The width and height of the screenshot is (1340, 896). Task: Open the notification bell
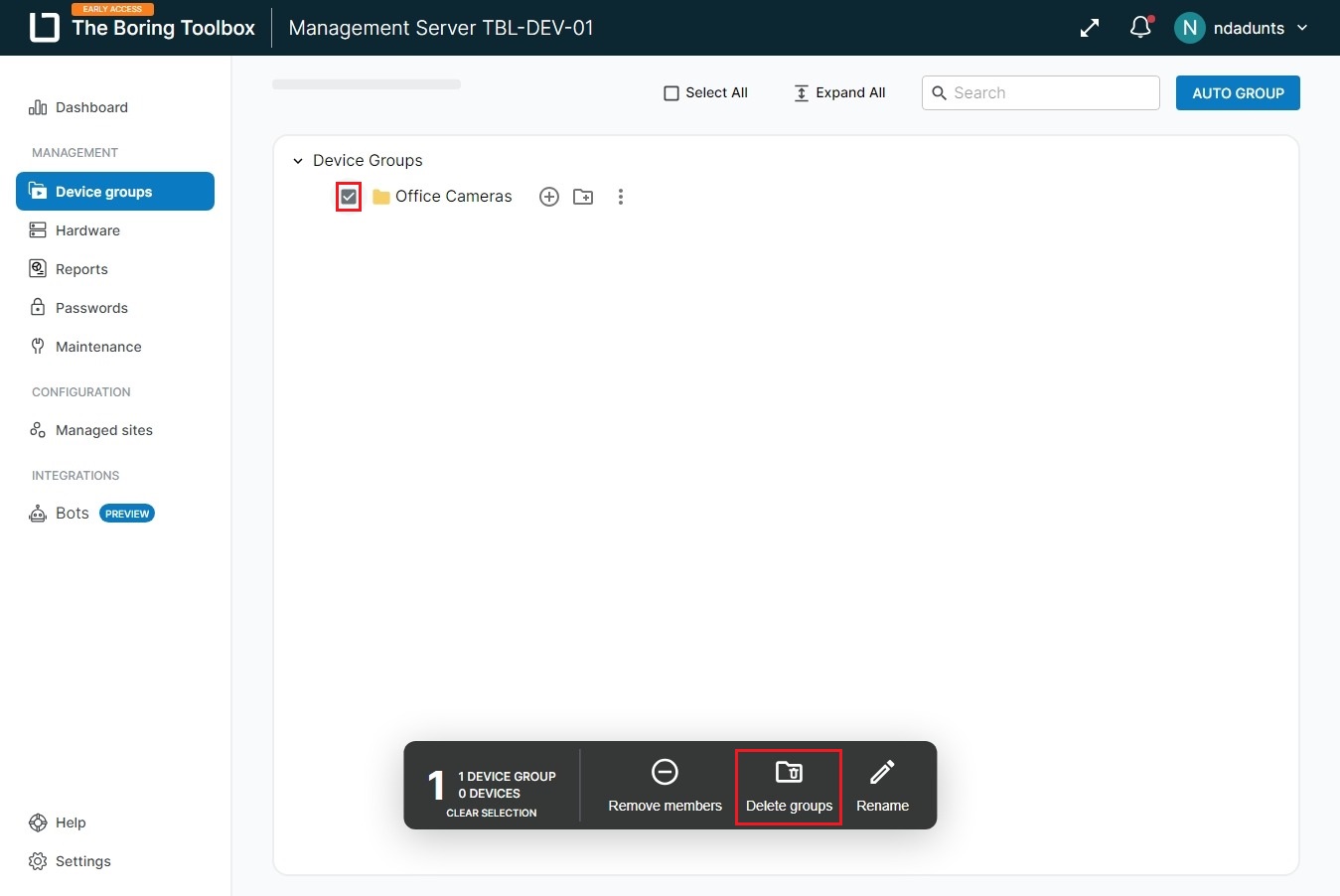[1138, 27]
